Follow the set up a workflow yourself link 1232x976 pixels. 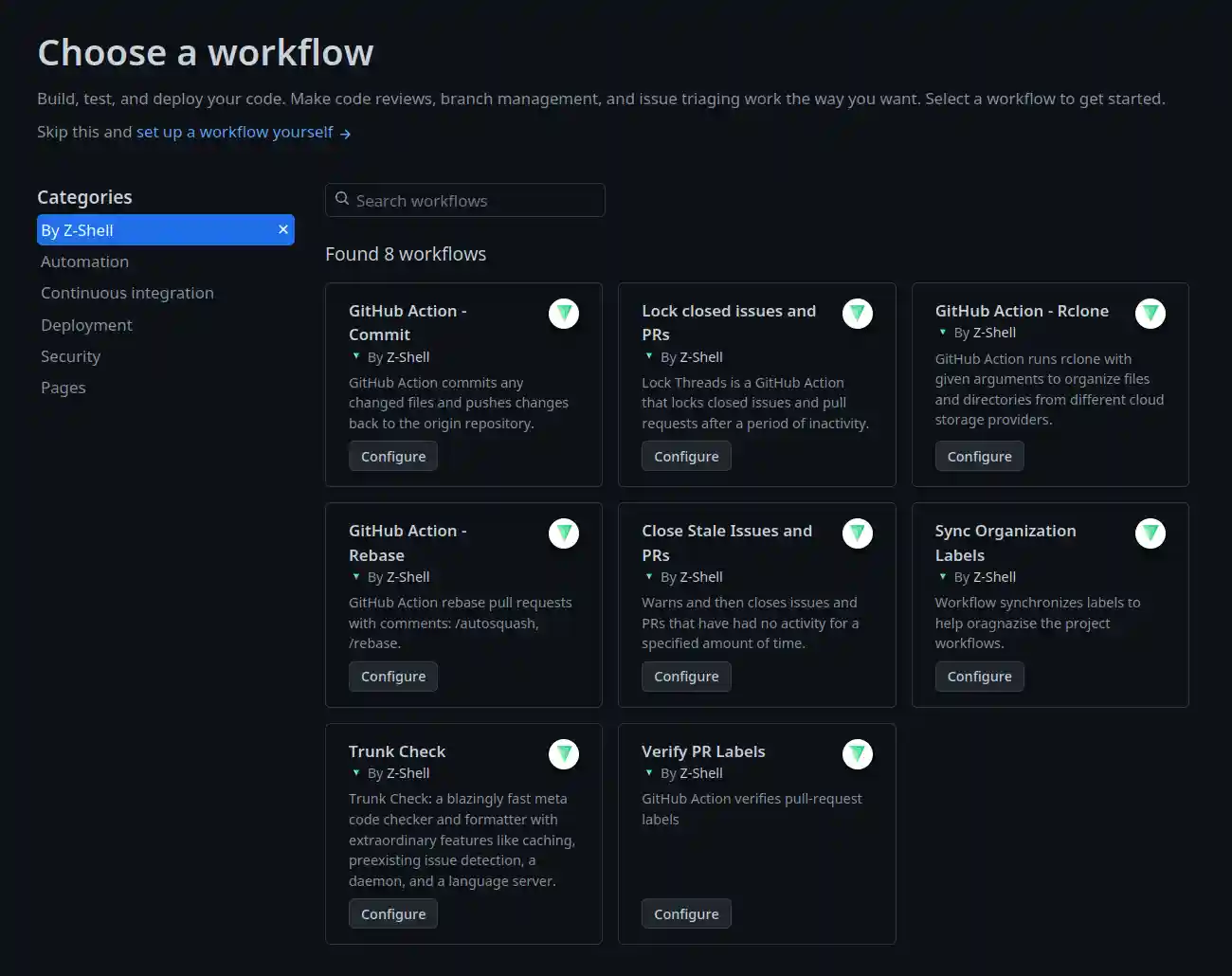(234, 132)
